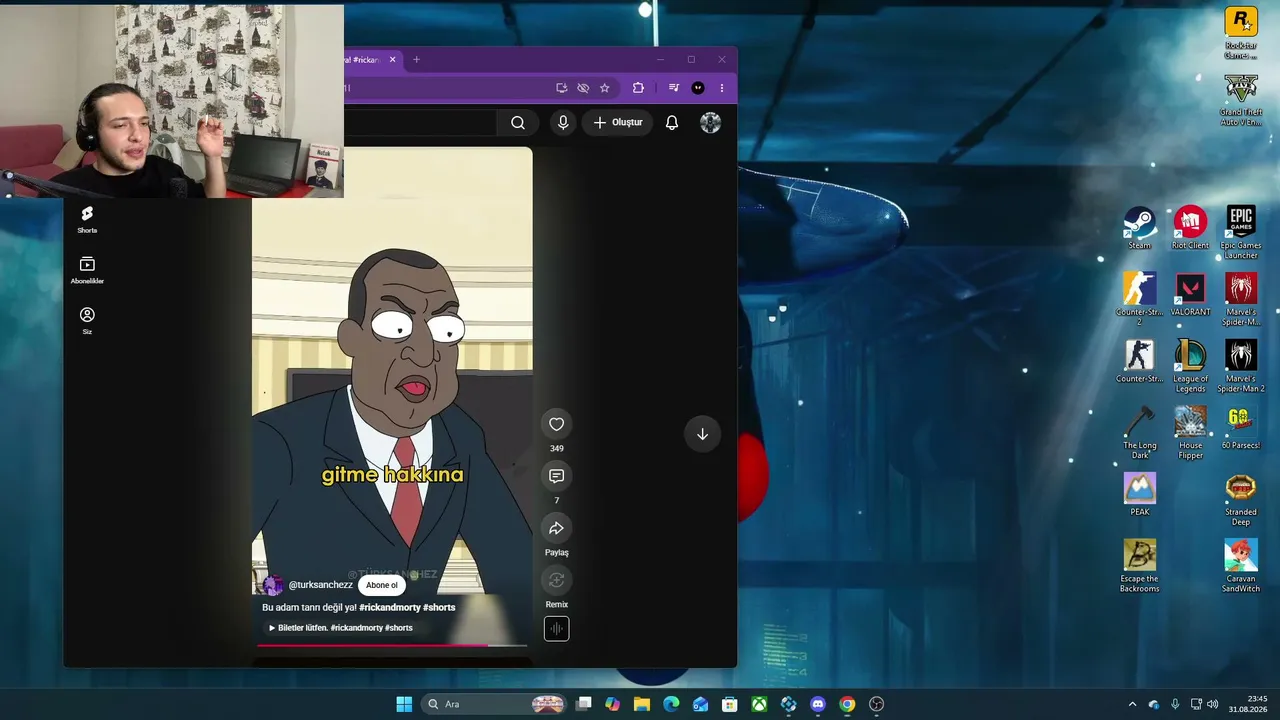This screenshot has height=720, width=1280.
Task: Open the sound page for this Short
Action: 556,629
